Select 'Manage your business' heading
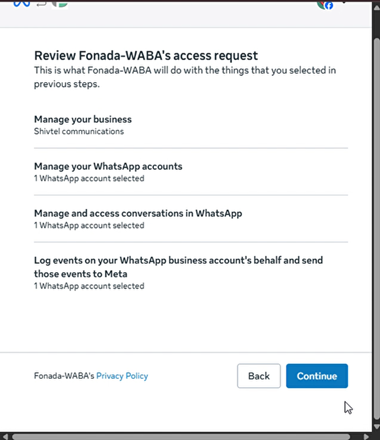This screenshot has width=380, height=440. 83,119
